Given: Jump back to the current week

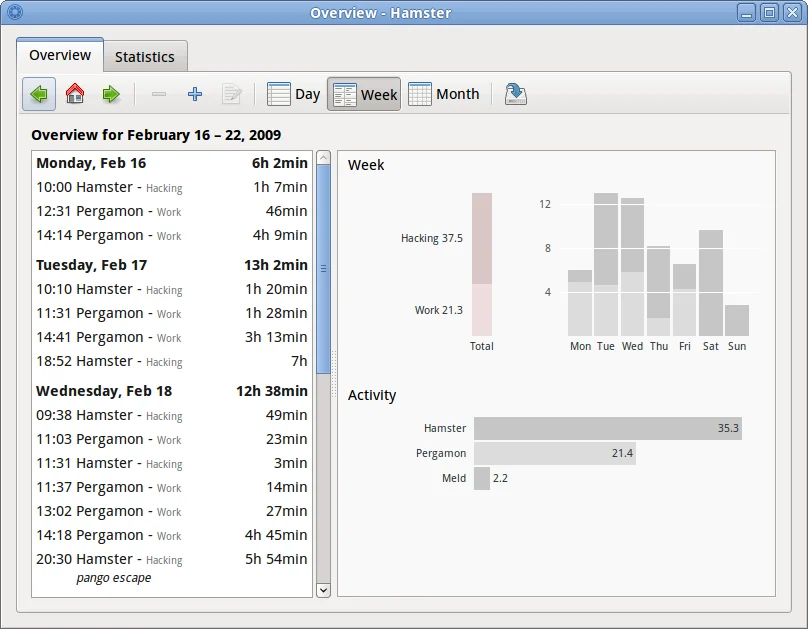Looking at the screenshot, I should [75, 94].
